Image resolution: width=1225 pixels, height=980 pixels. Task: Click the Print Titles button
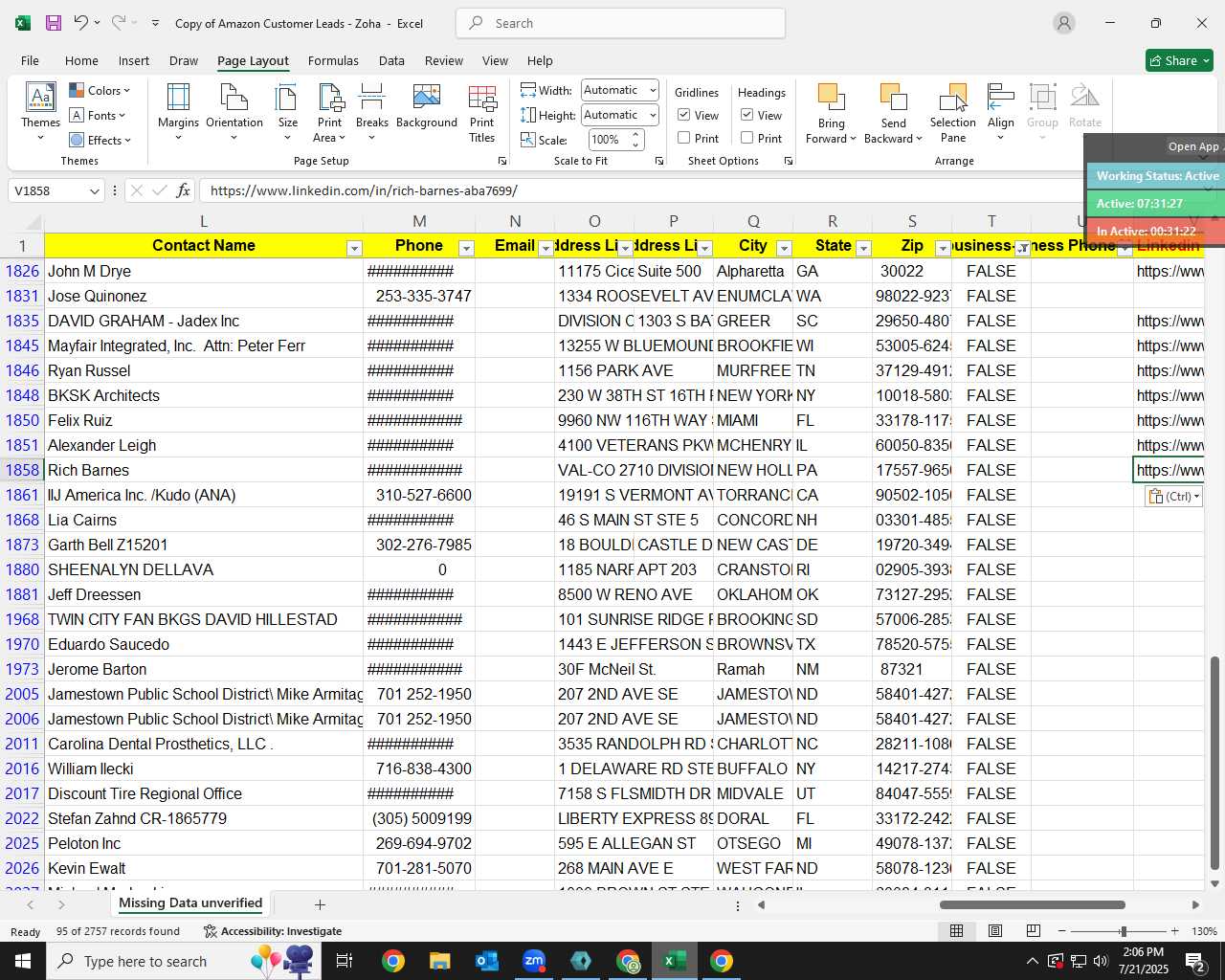482,113
